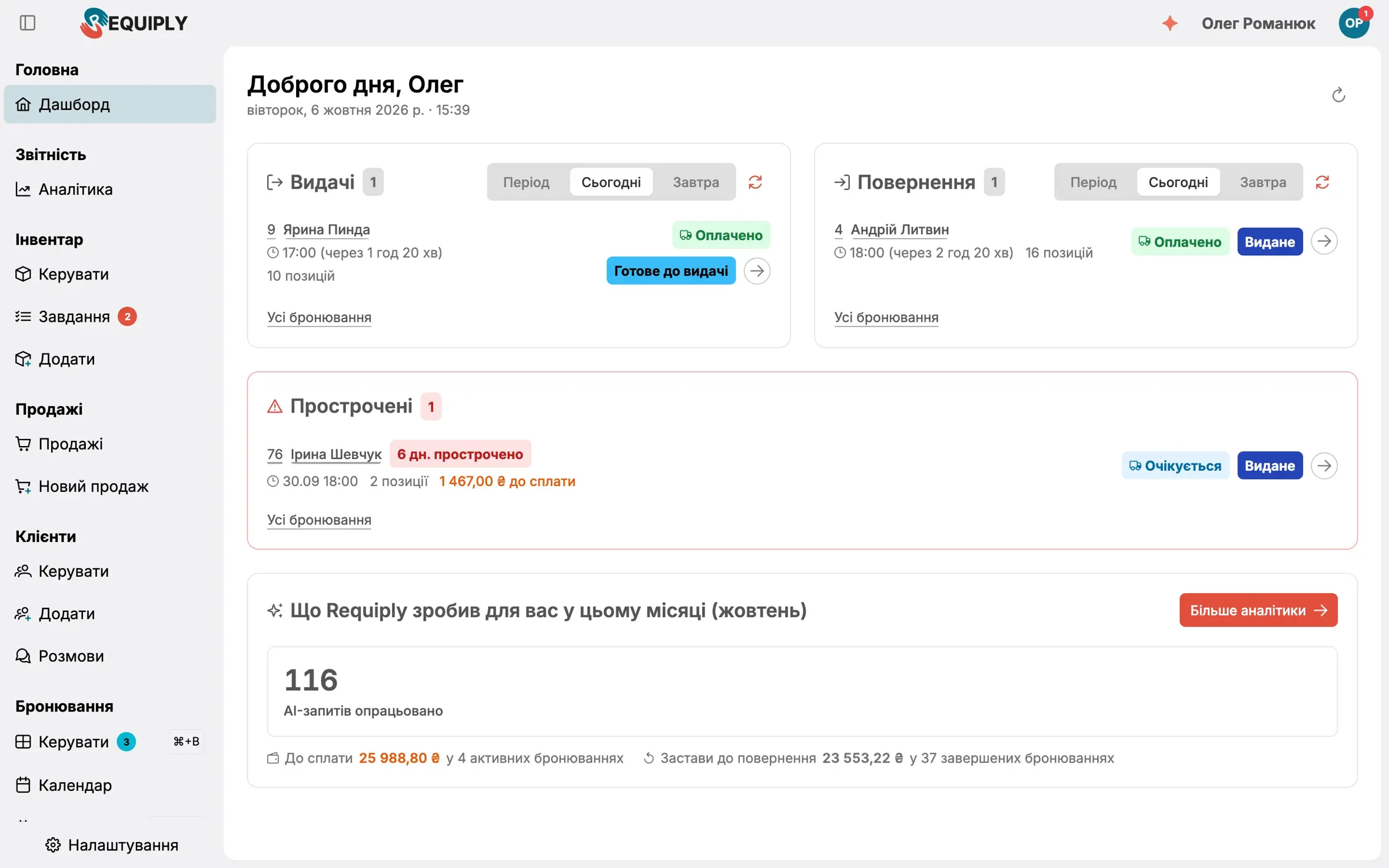
Task: Open the OP user avatar menu
Action: tap(1354, 23)
